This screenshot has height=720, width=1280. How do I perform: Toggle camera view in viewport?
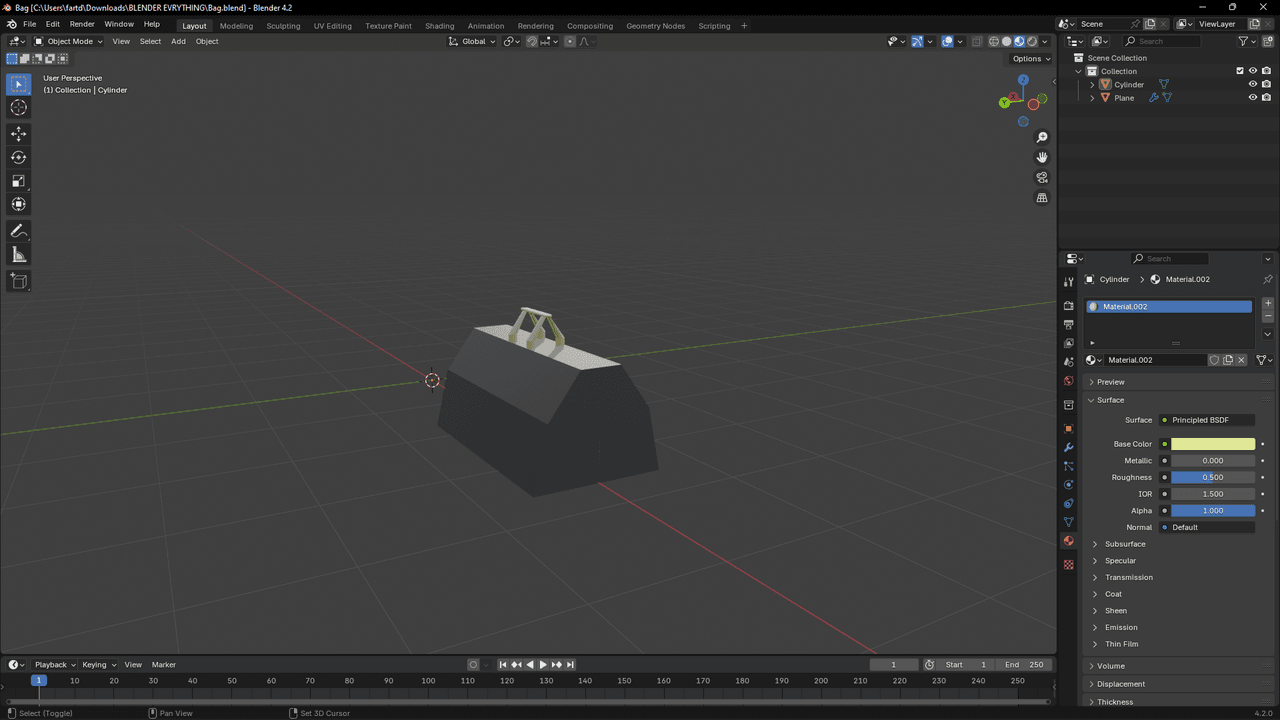click(x=1042, y=178)
